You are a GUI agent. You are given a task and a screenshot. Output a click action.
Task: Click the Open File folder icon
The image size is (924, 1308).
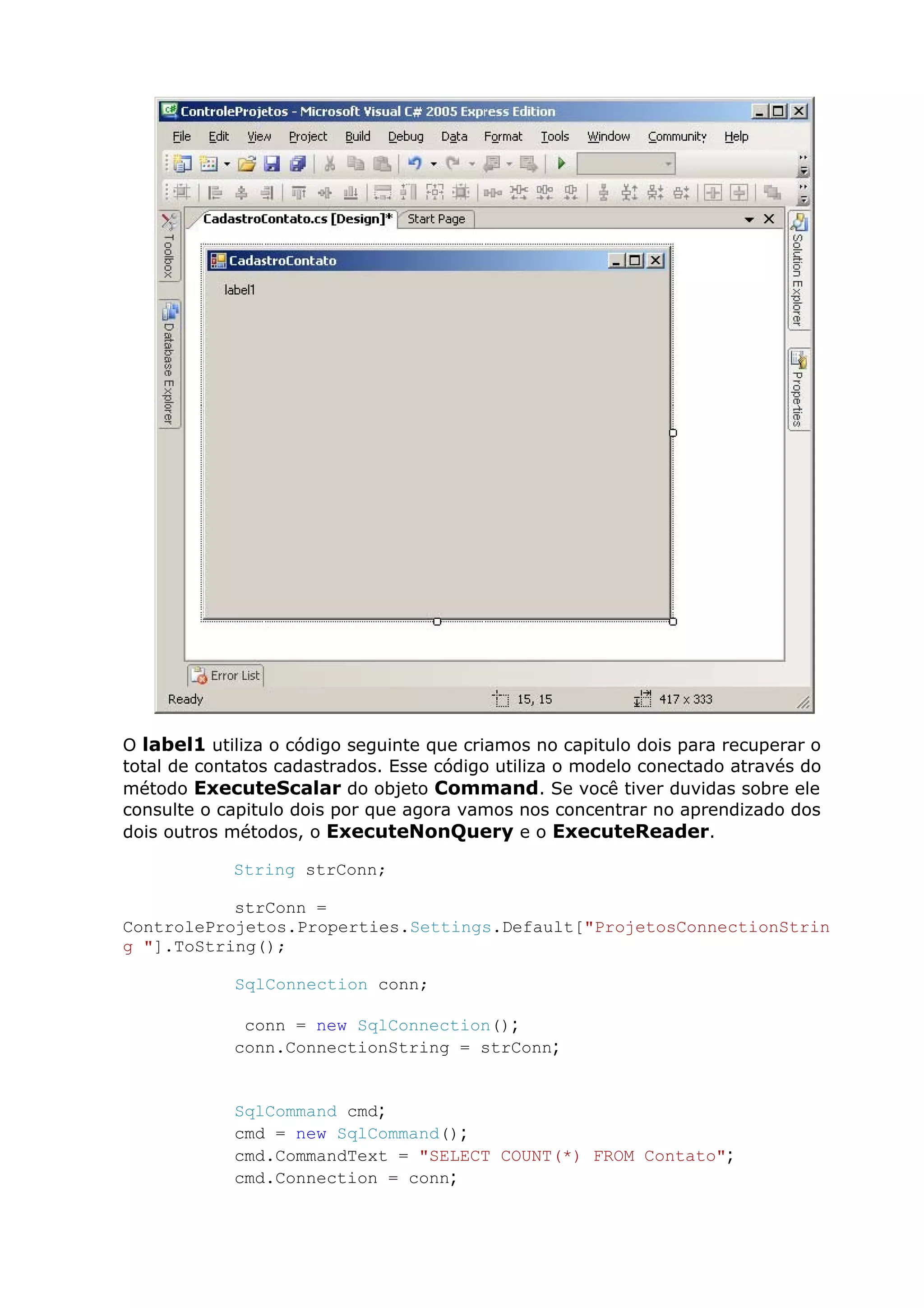pyautogui.click(x=246, y=164)
